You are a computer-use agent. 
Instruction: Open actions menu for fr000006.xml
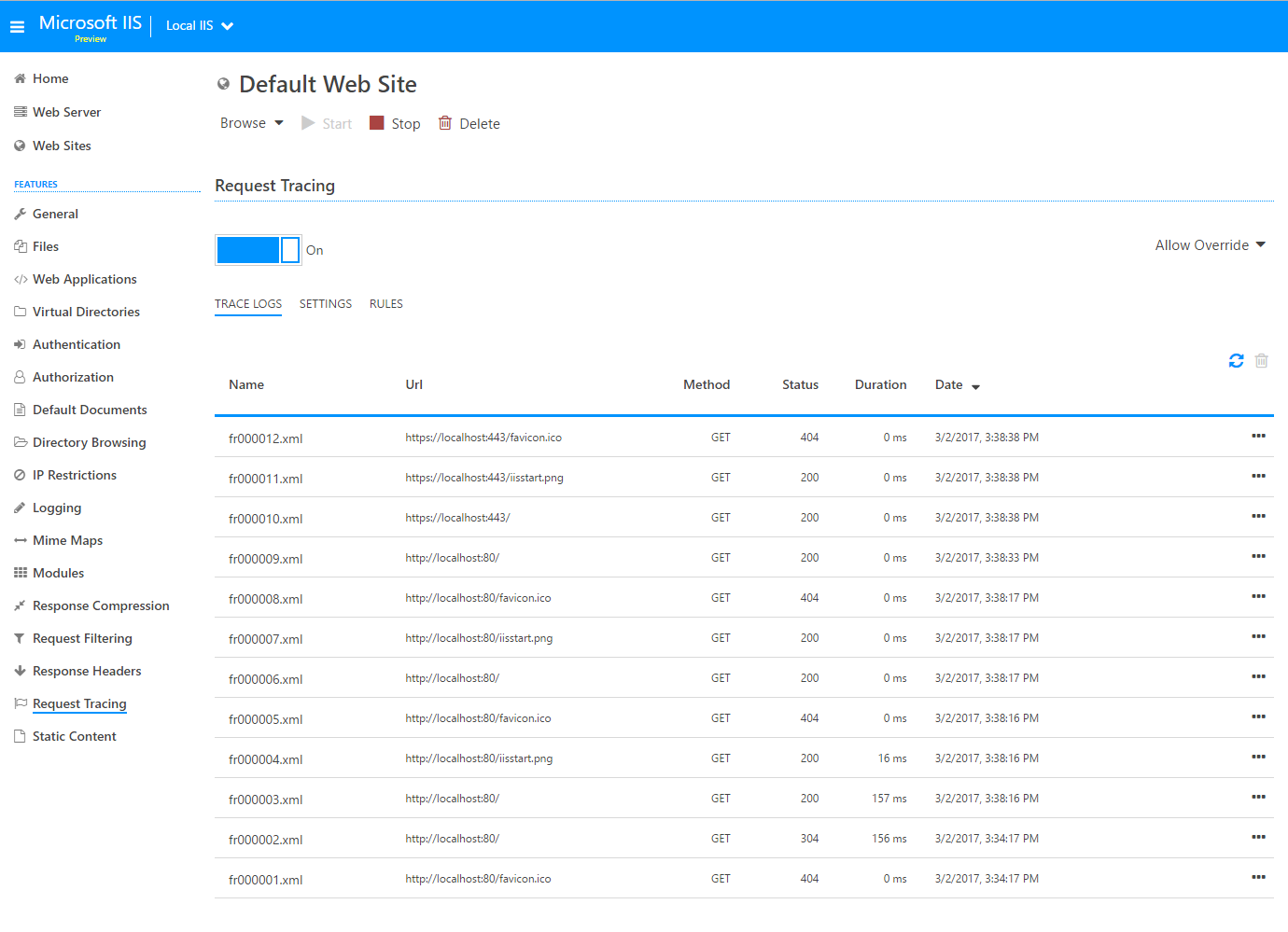tap(1258, 676)
